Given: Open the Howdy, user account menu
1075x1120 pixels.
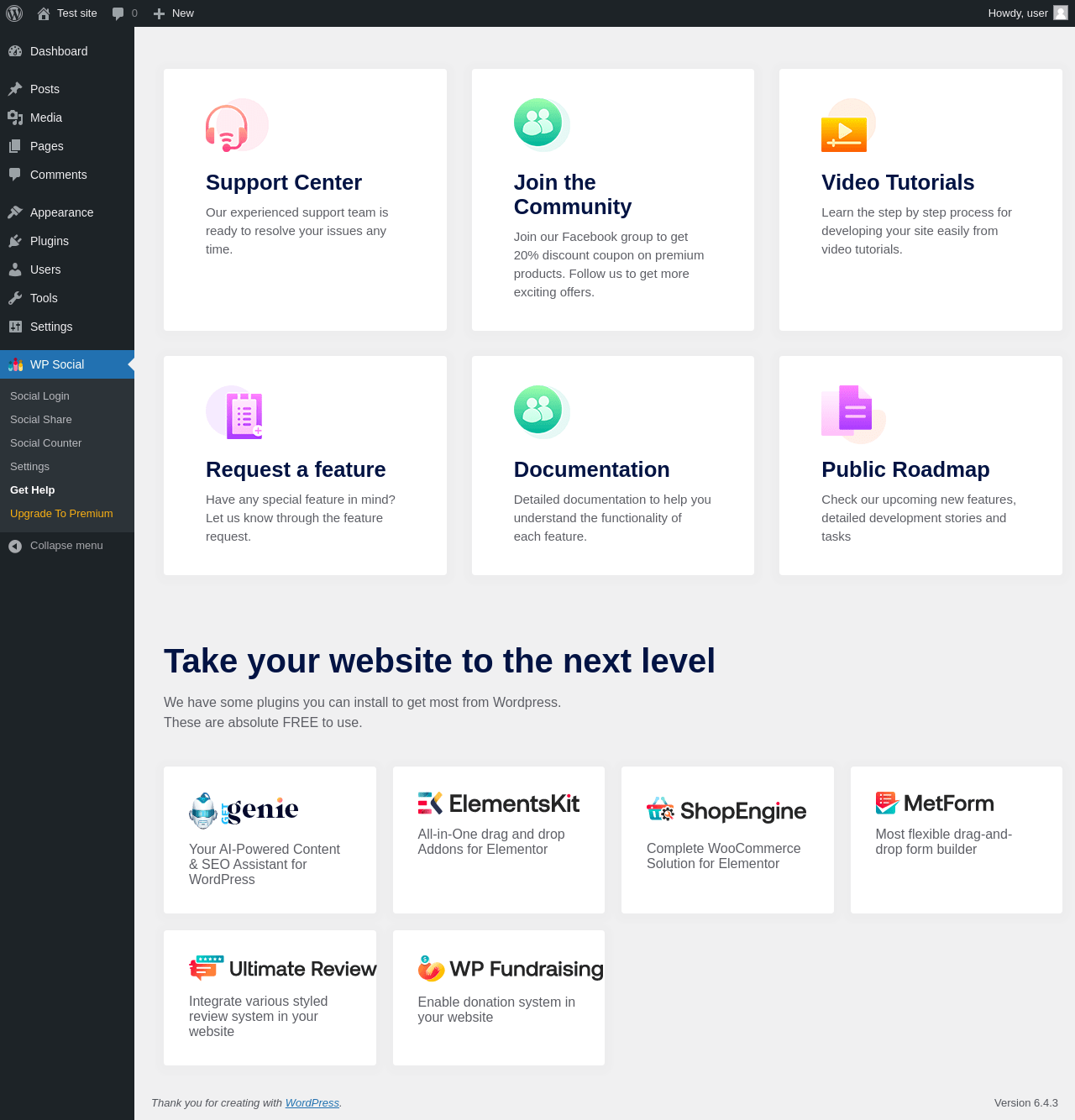Looking at the screenshot, I should click(1028, 13).
